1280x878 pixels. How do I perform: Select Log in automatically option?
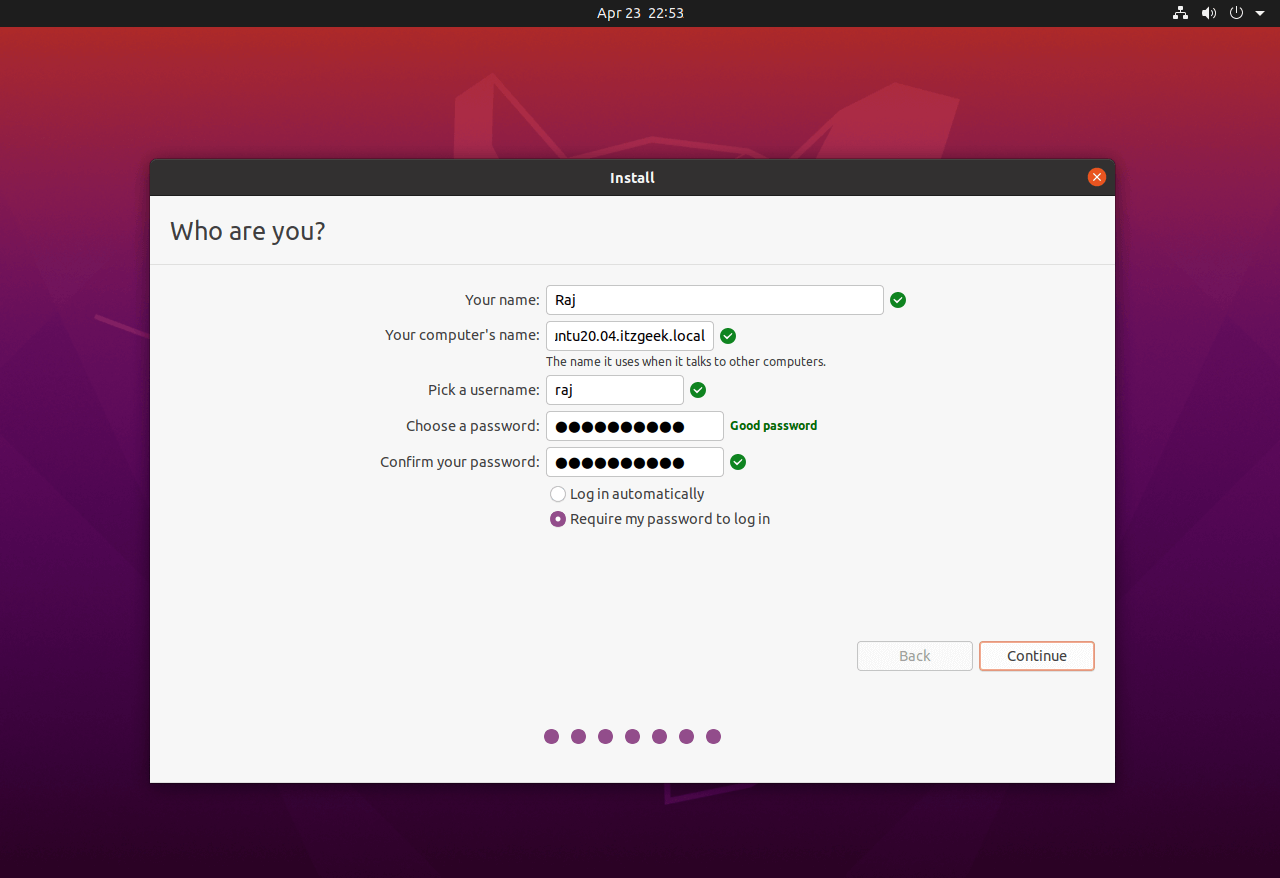pyautogui.click(x=558, y=494)
